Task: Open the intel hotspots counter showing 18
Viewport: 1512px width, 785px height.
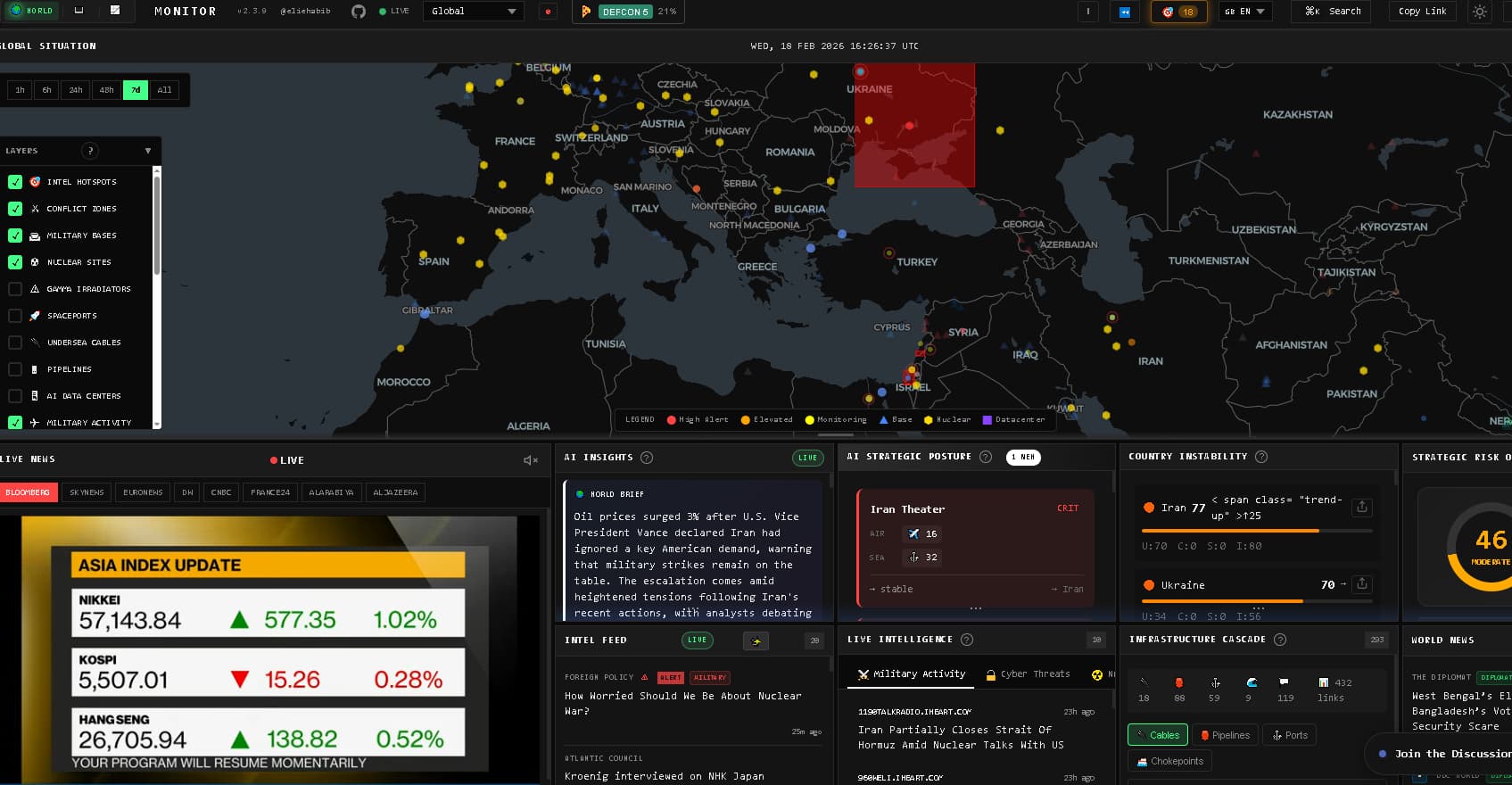Action: [x=1178, y=12]
